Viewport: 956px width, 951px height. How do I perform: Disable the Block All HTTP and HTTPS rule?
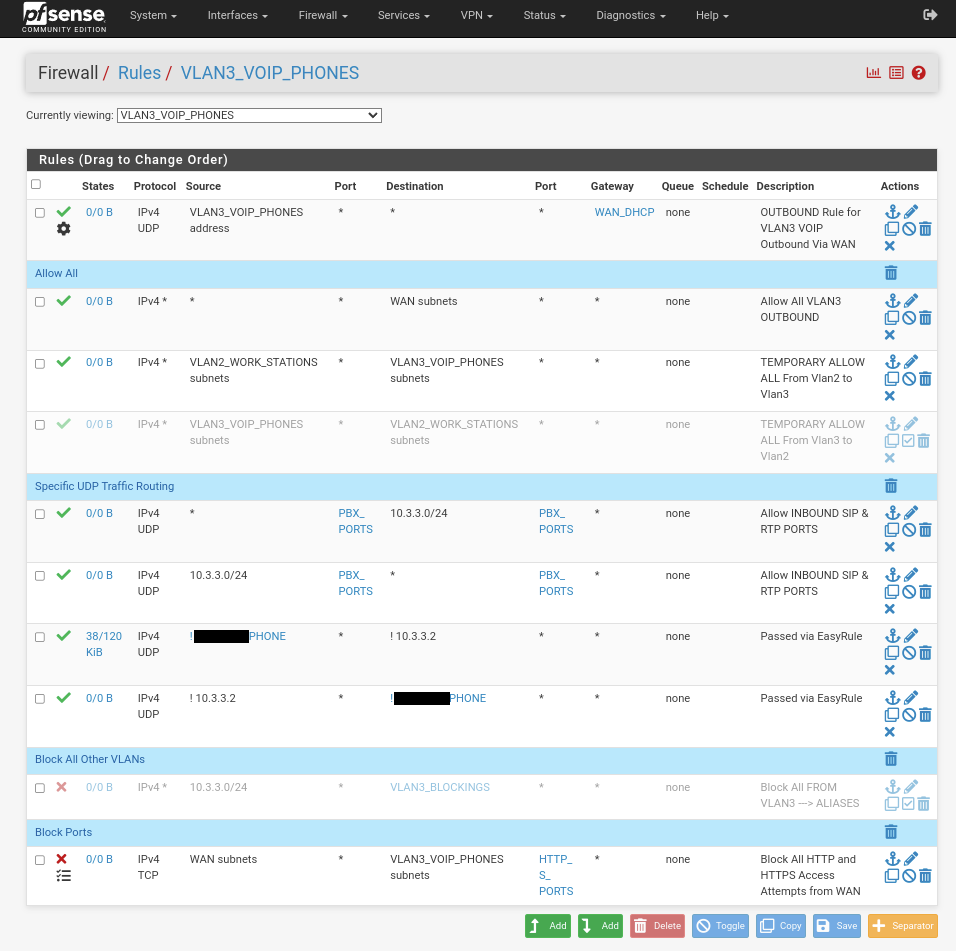[x=909, y=876]
